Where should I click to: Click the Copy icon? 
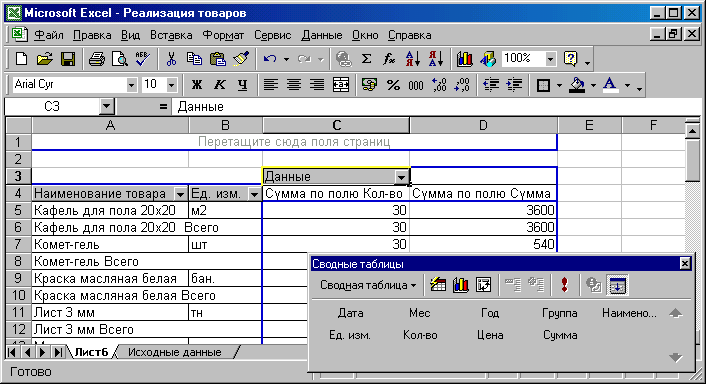[194, 59]
